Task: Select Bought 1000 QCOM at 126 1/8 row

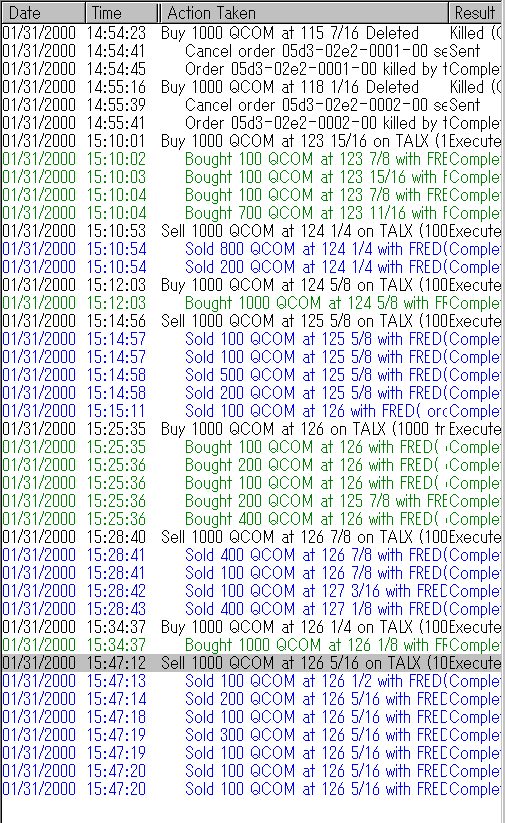Action: coord(252,645)
